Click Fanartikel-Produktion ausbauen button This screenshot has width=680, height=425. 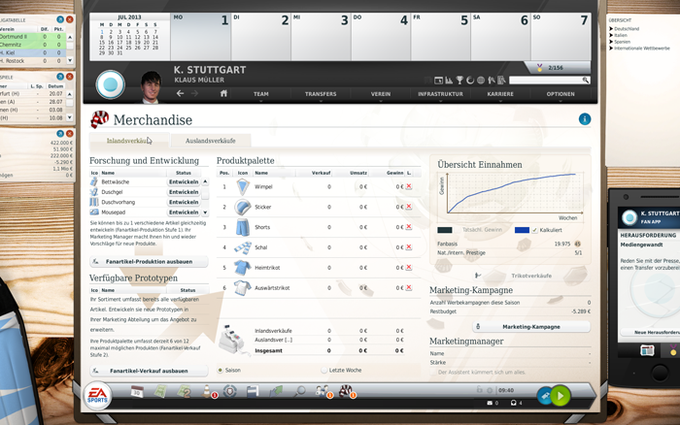pyautogui.click(x=149, y=262)
